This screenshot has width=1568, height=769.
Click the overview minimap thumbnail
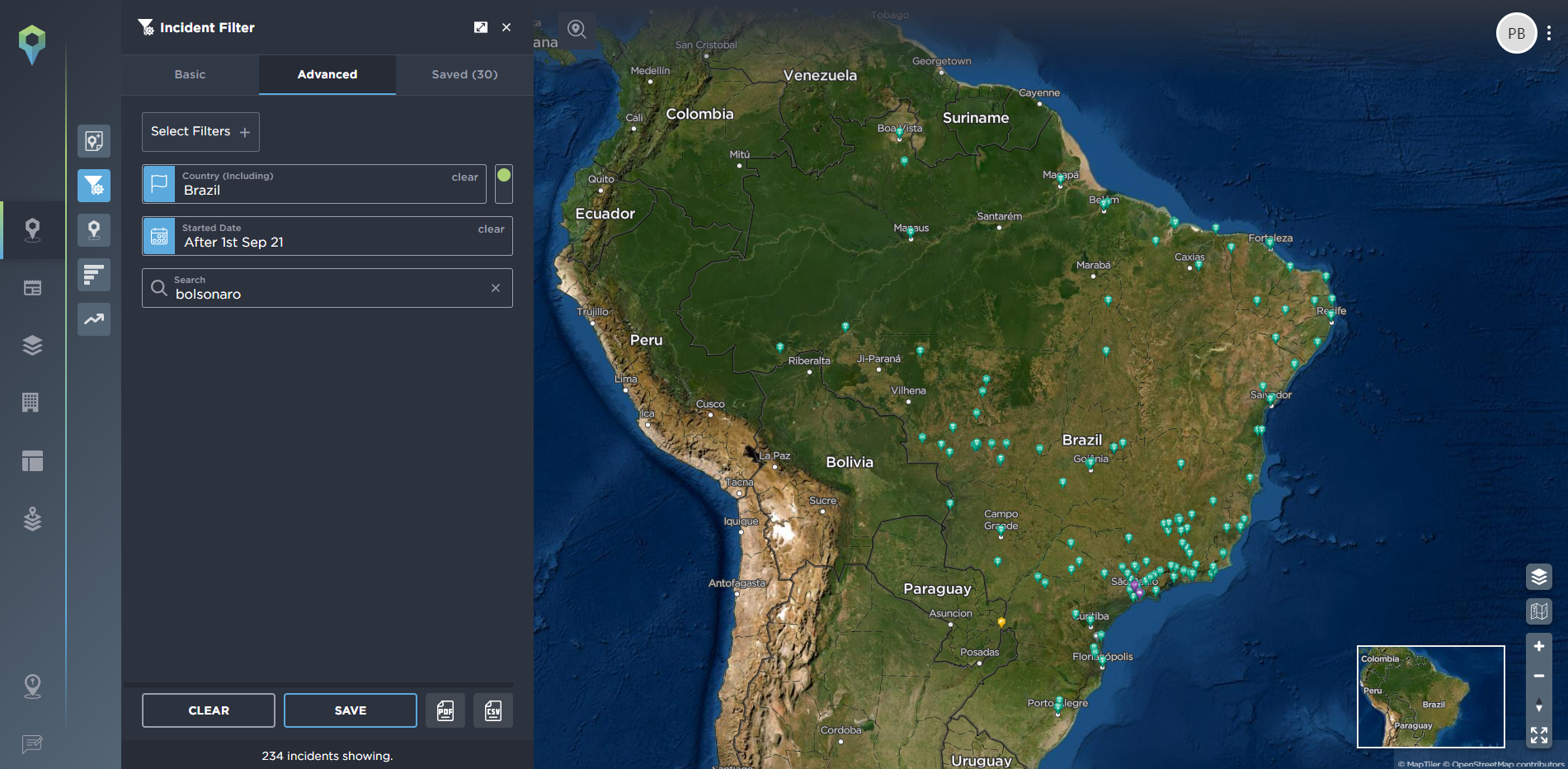tap(1431, 696)
